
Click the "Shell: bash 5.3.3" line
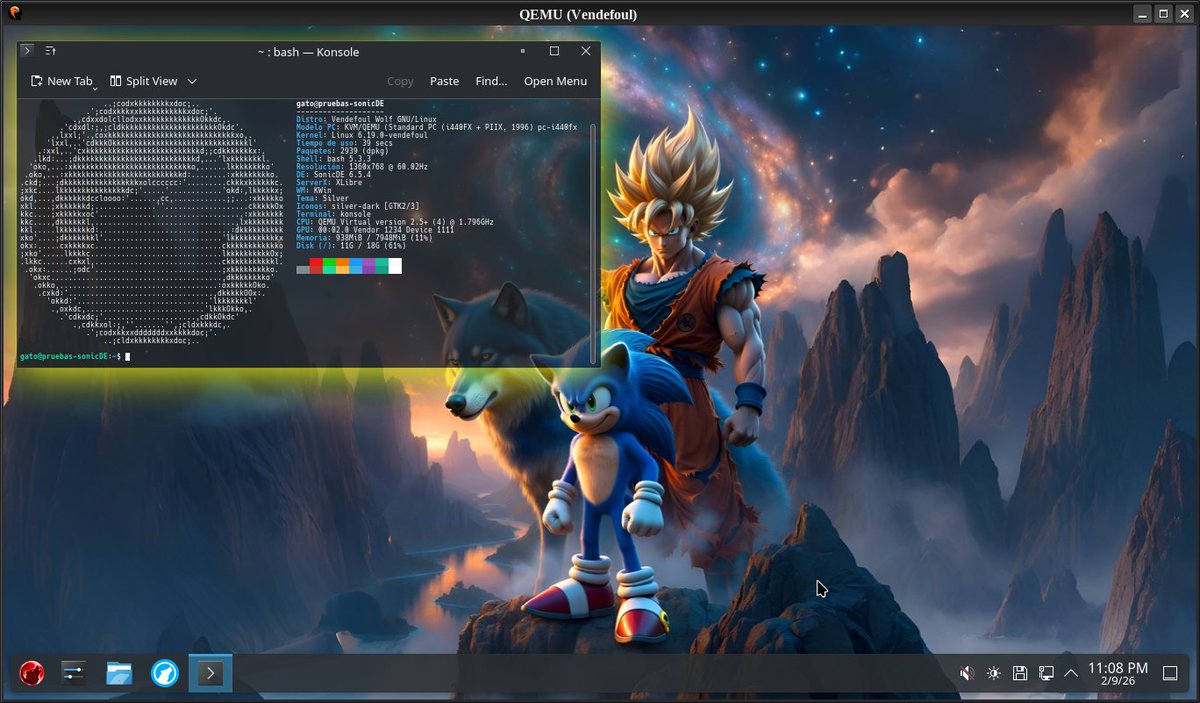pyautogui.click(x=335, y=159)
